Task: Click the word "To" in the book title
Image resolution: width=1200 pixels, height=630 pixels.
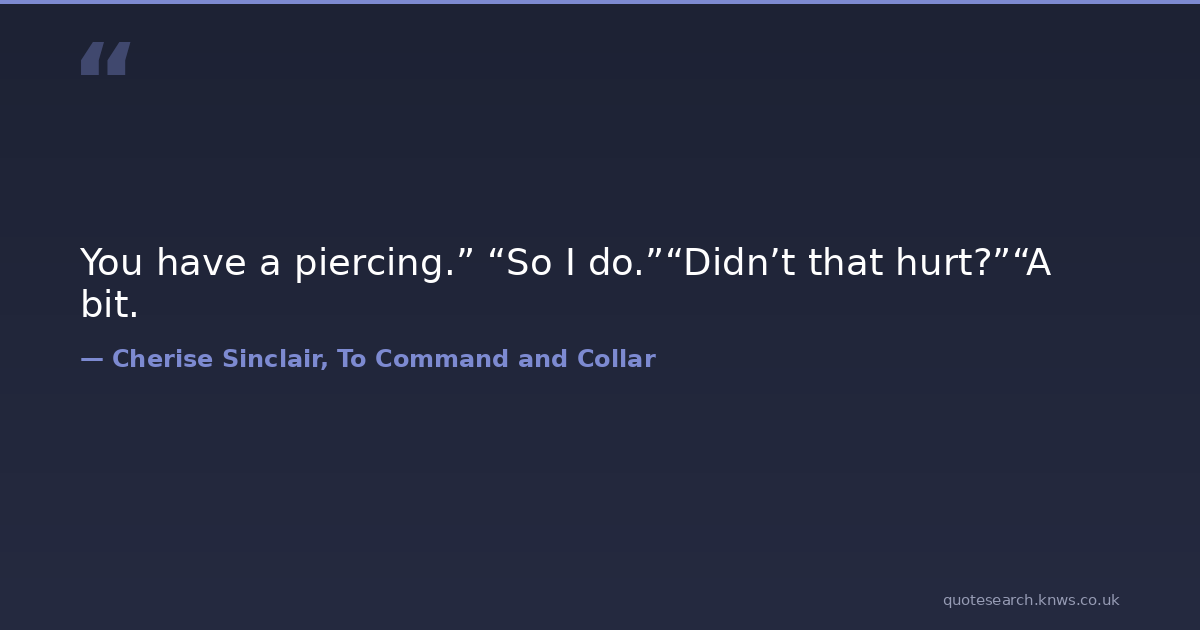Action: click(351, 359)
